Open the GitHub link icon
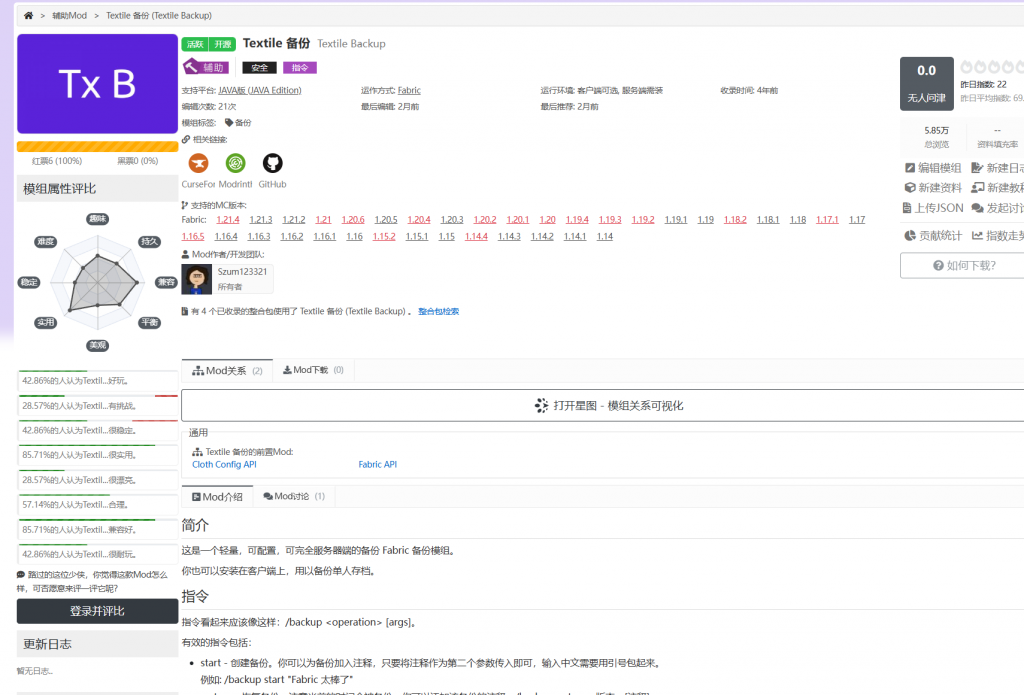 pyautogui.click(x=272, y=163)
